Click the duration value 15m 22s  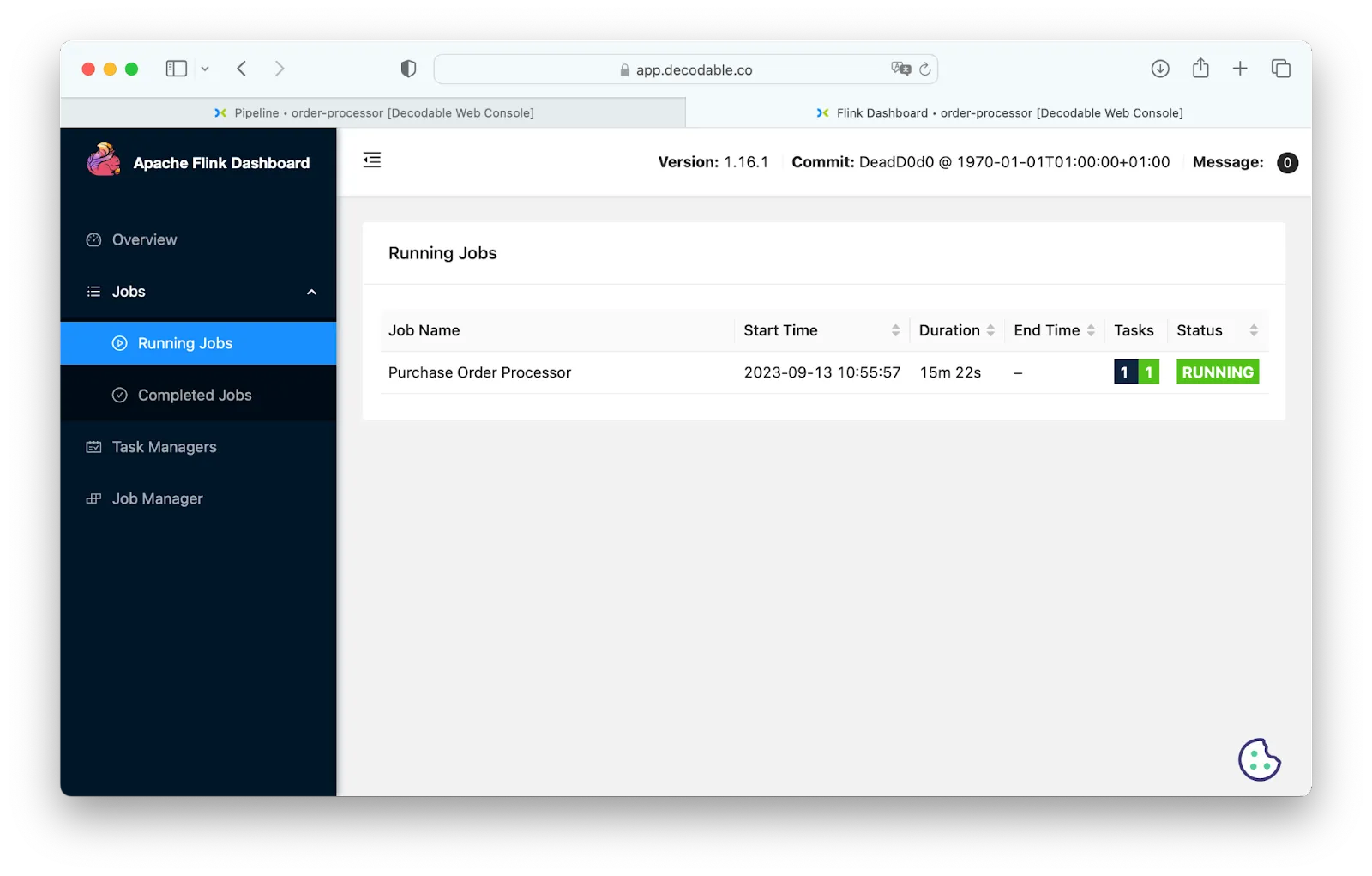950,372
